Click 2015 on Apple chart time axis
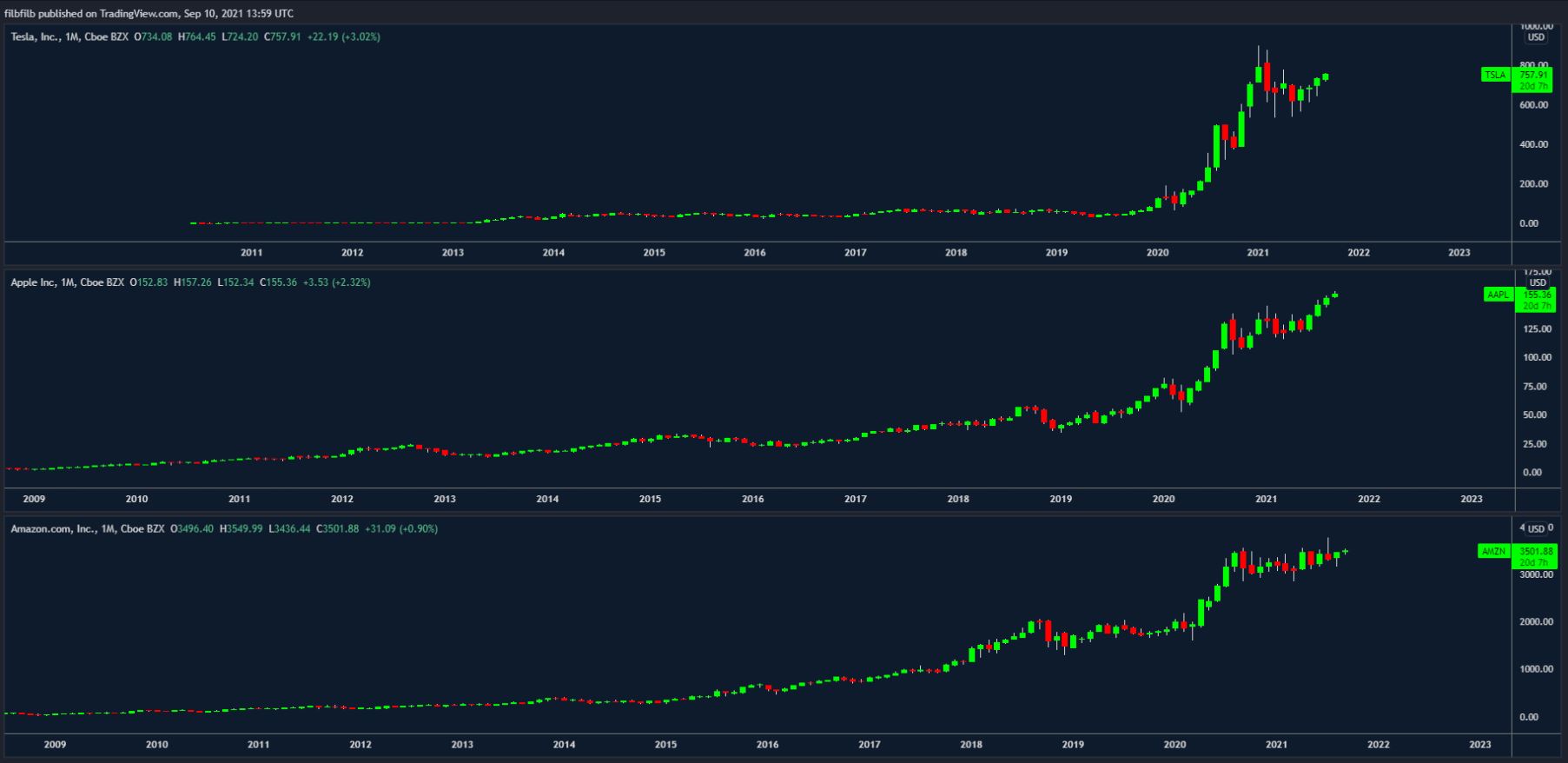Screen dimensions: 1568x763 point(650,499)
